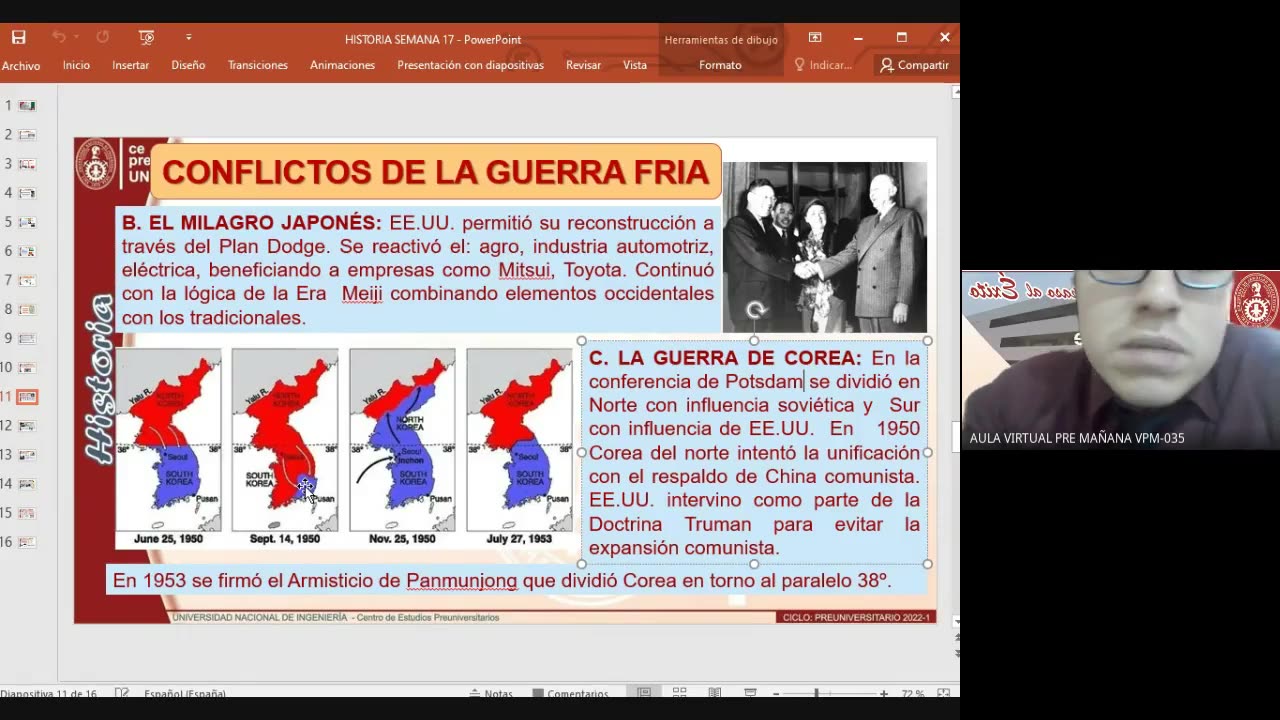
Task: Click the rotation handle above the text box
Action: coord(755,311)
